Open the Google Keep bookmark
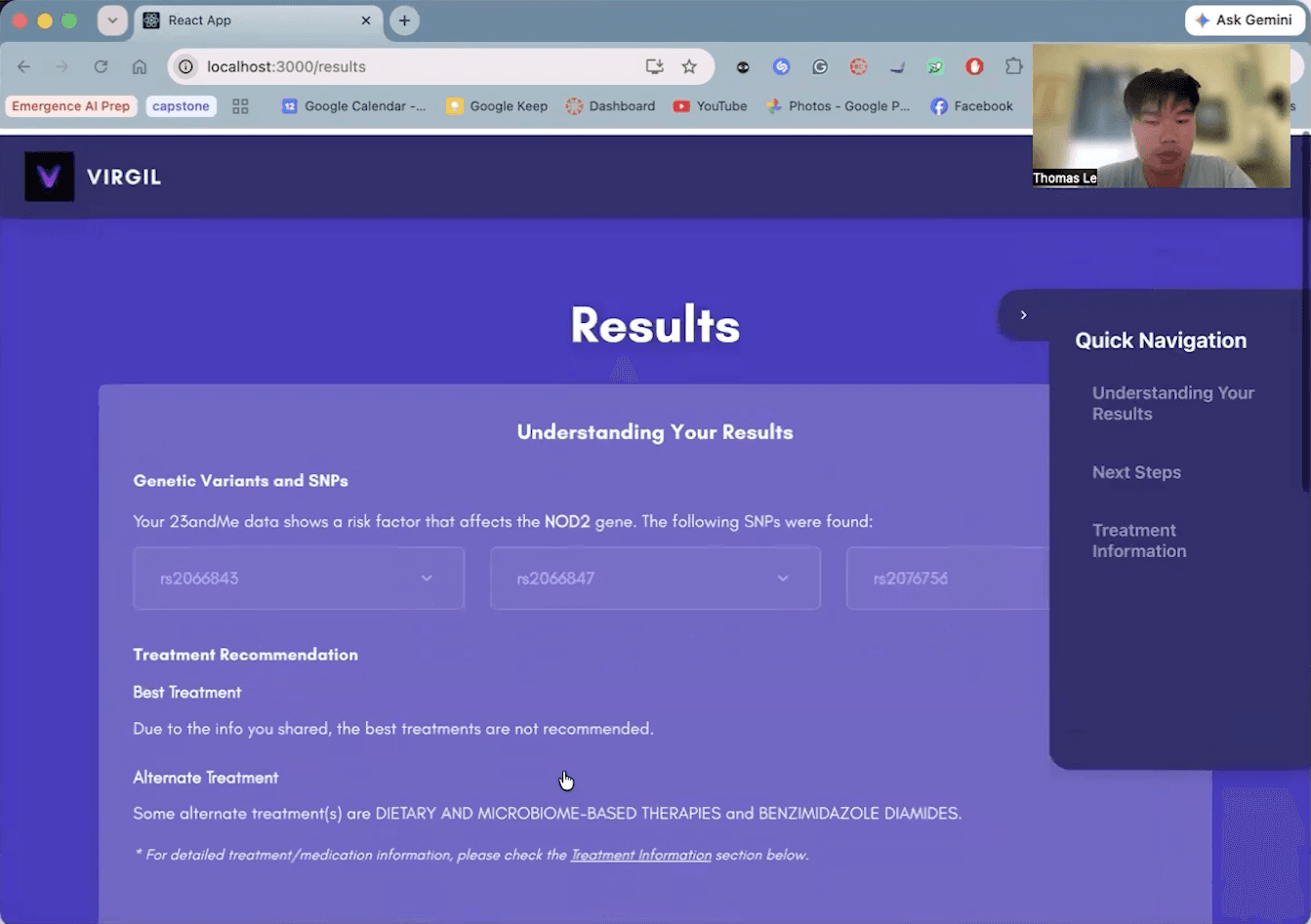The width and height of the screenshot is (1311, 924). [497, 106]
